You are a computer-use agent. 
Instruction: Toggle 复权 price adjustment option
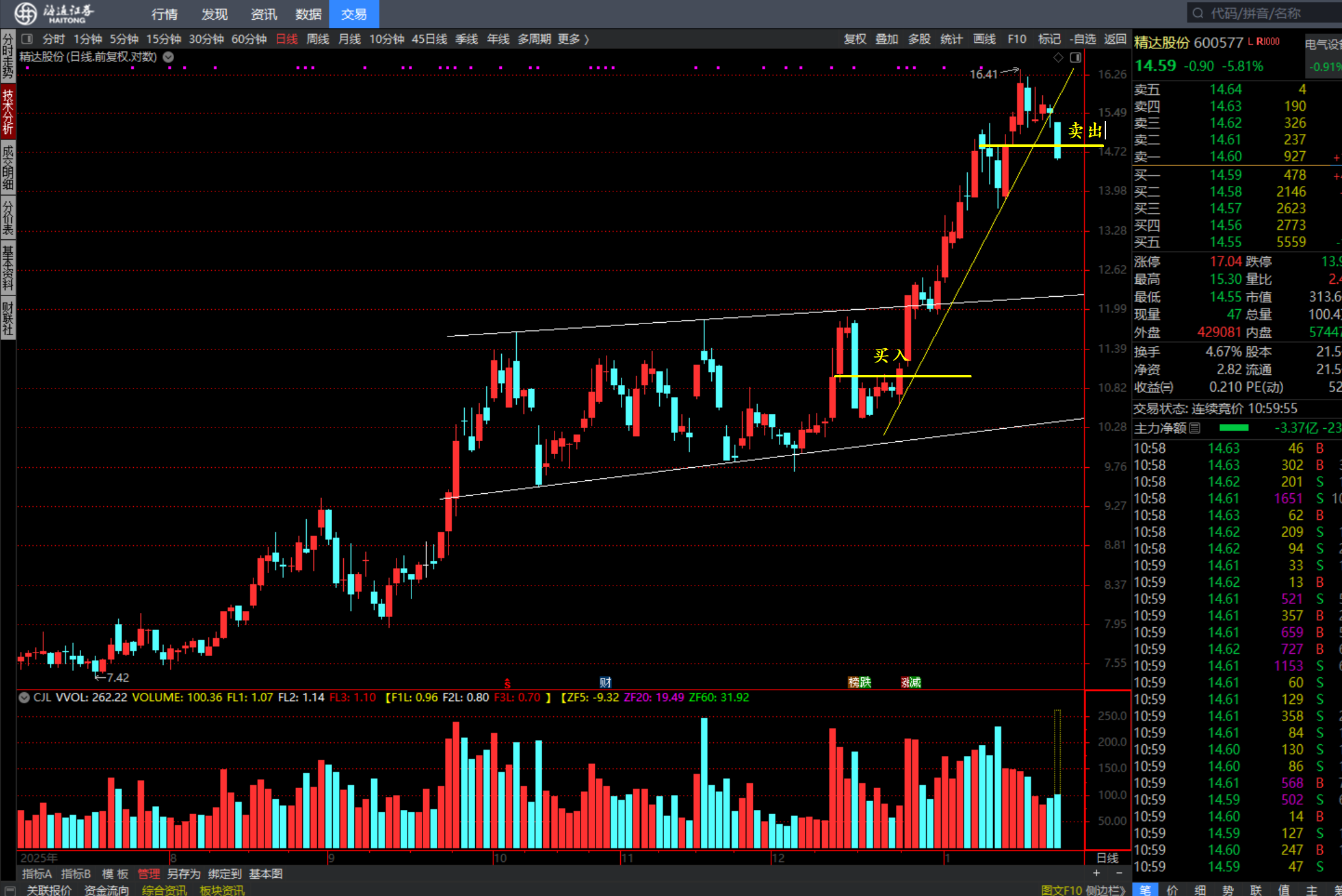[855, 39]
